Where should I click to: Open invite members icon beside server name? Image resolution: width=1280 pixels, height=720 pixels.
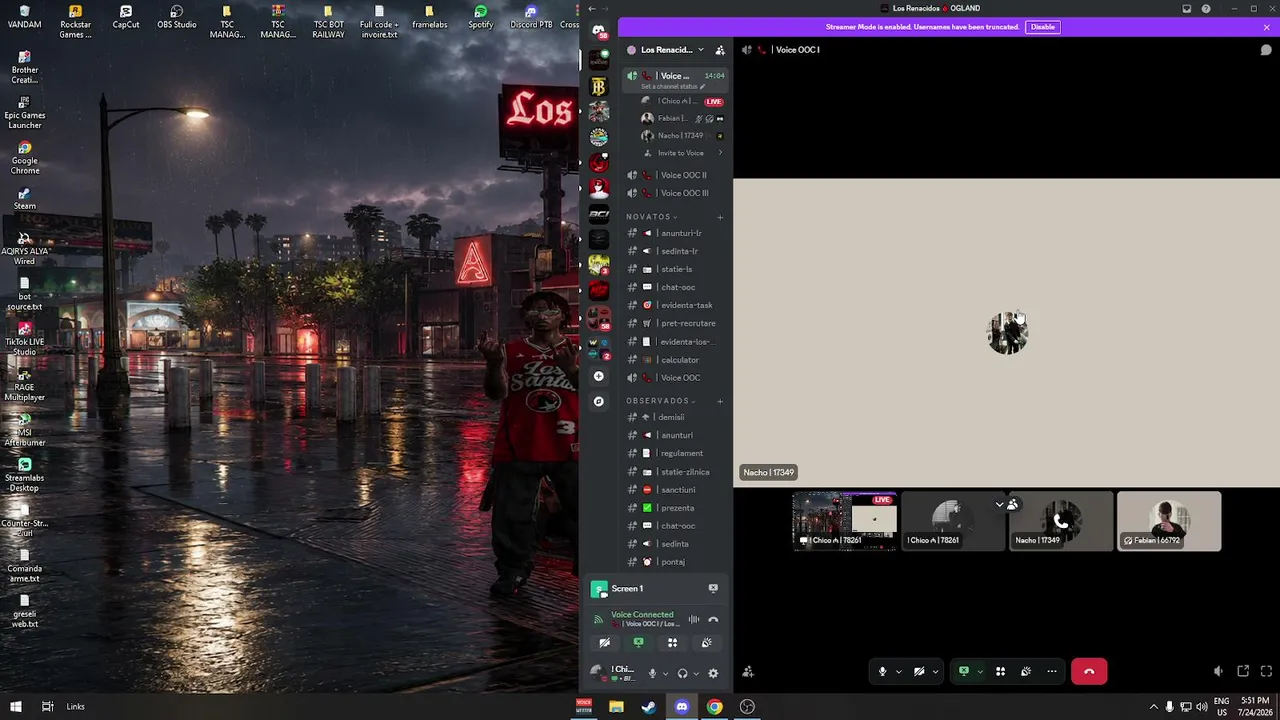pos(720,50)
